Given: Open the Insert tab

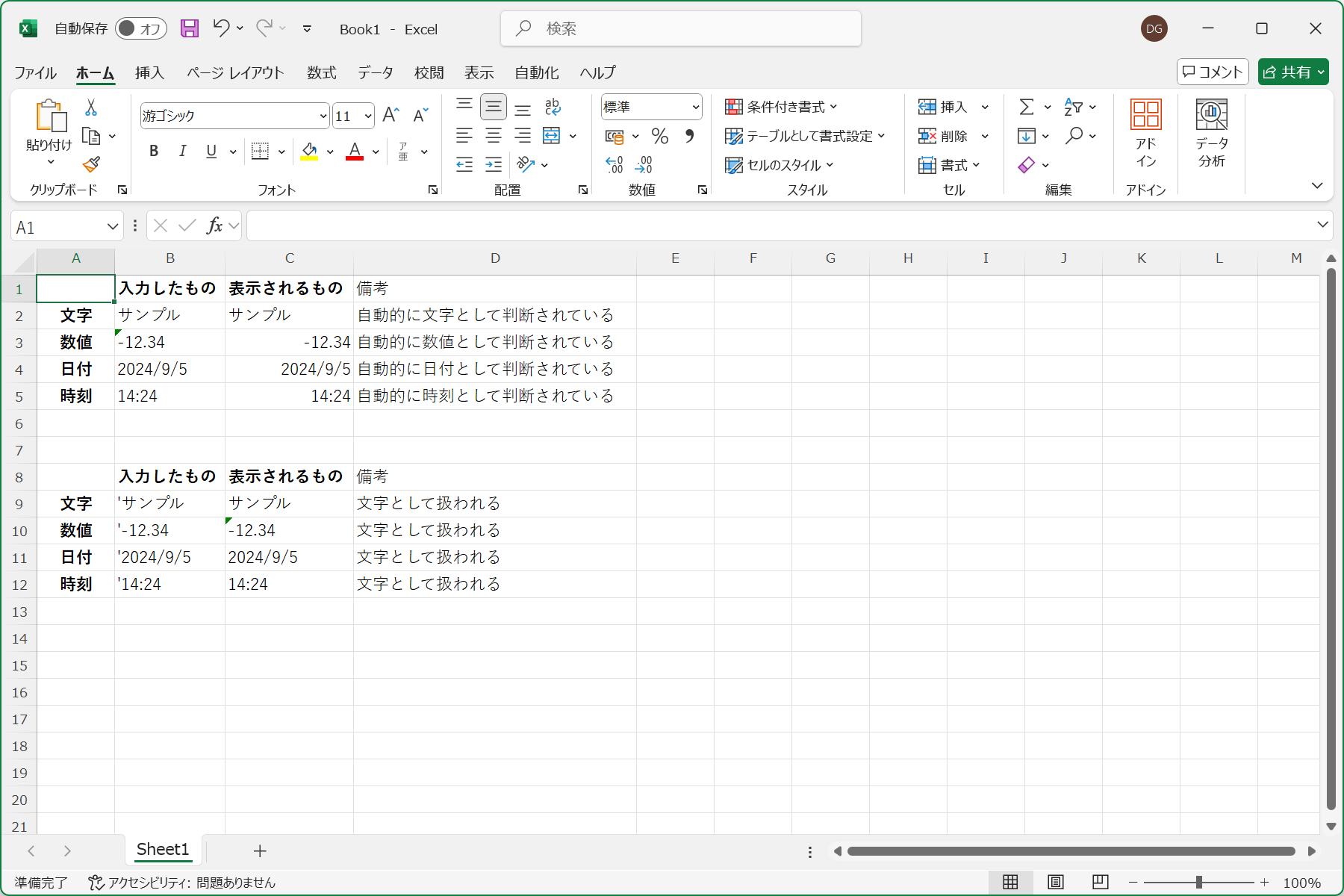Looking at the screenshot, I should tap(149, 72).
